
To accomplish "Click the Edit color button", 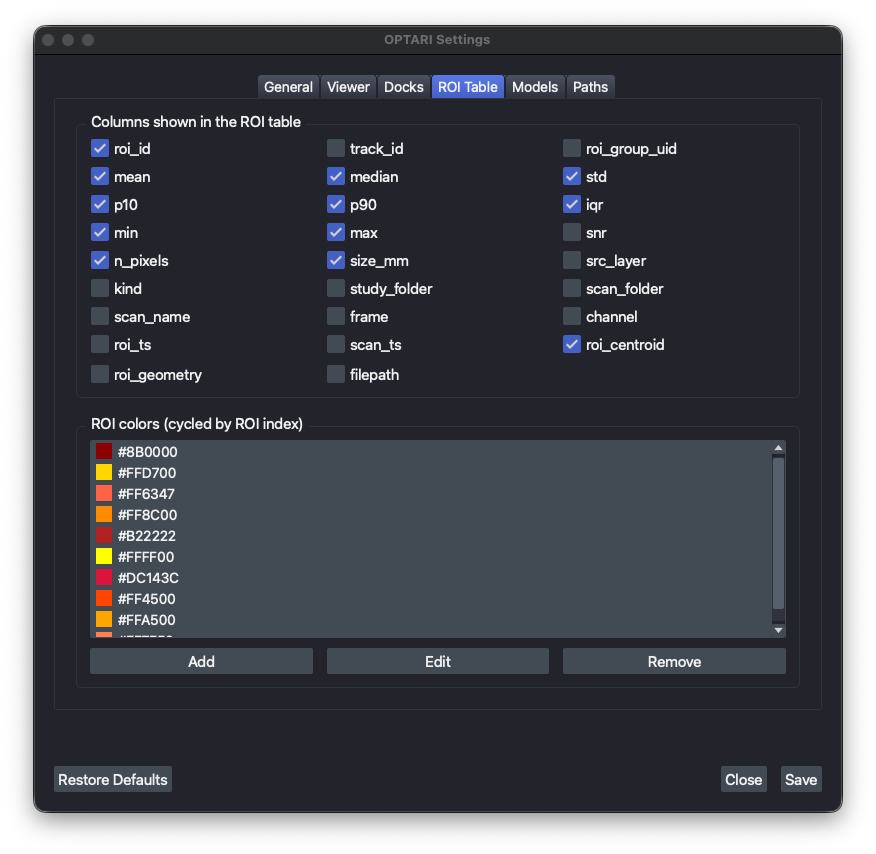I will pyautogui.click(x=437, y=661).
